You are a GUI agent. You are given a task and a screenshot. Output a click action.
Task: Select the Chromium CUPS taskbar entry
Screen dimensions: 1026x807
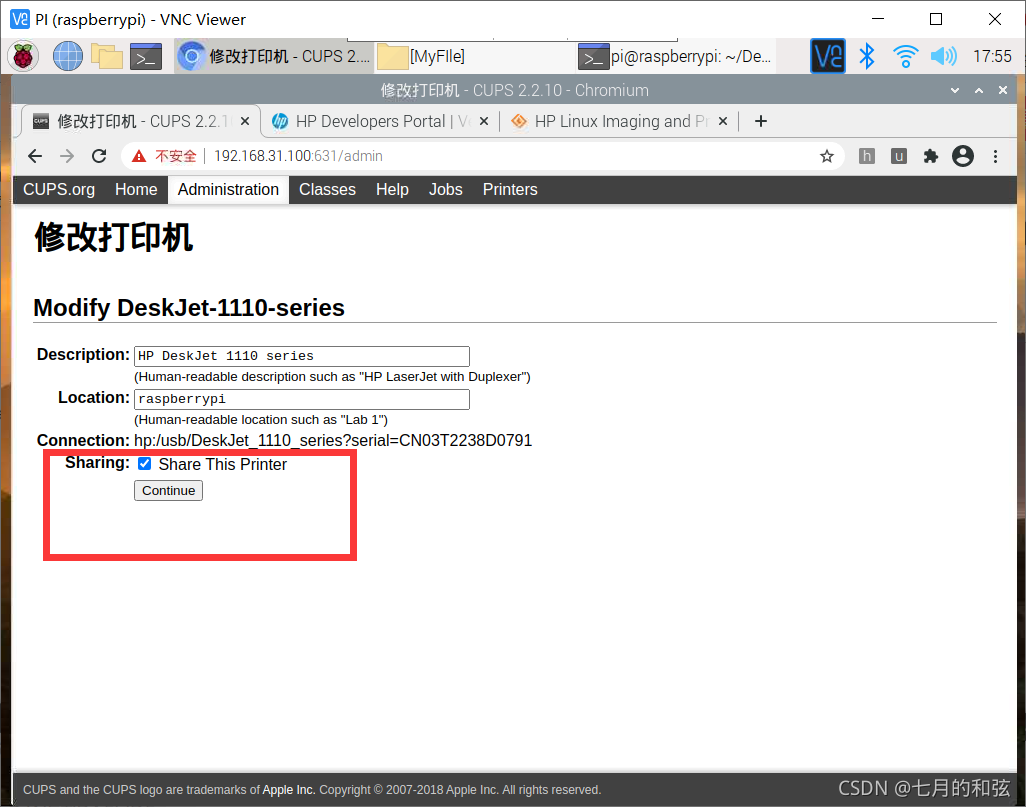click(274, 56)
